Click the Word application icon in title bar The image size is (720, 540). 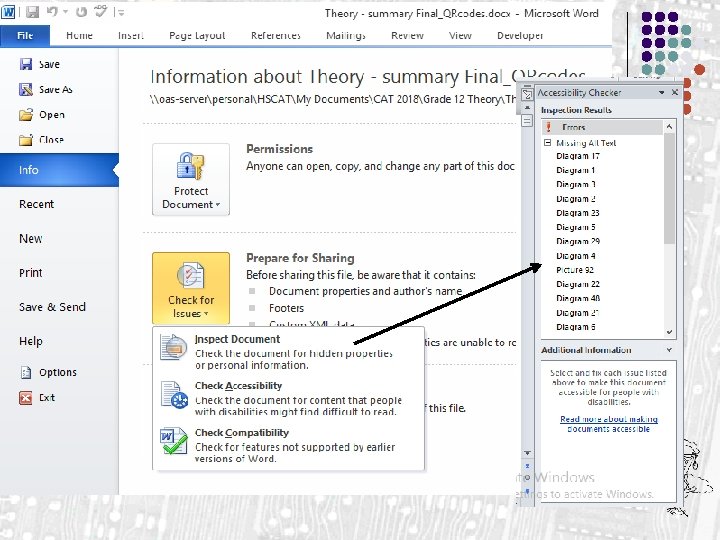coord(8,12)
